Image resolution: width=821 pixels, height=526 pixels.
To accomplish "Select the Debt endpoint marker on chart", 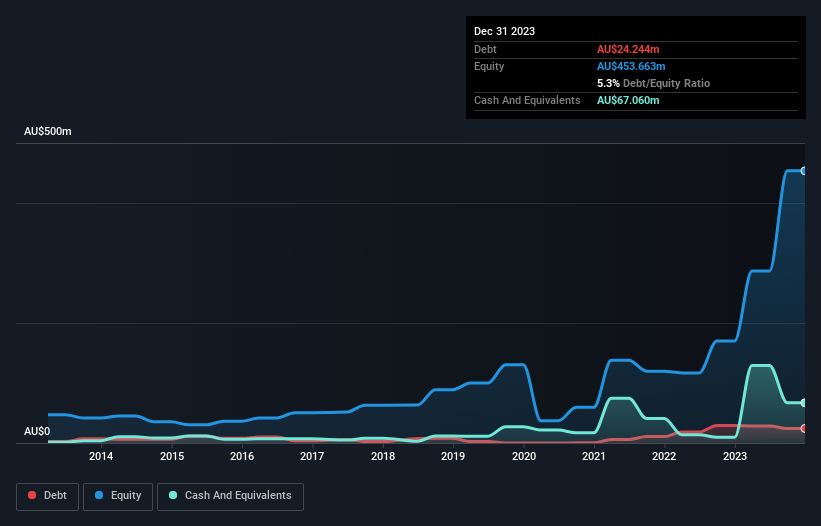I will [804, 428].
